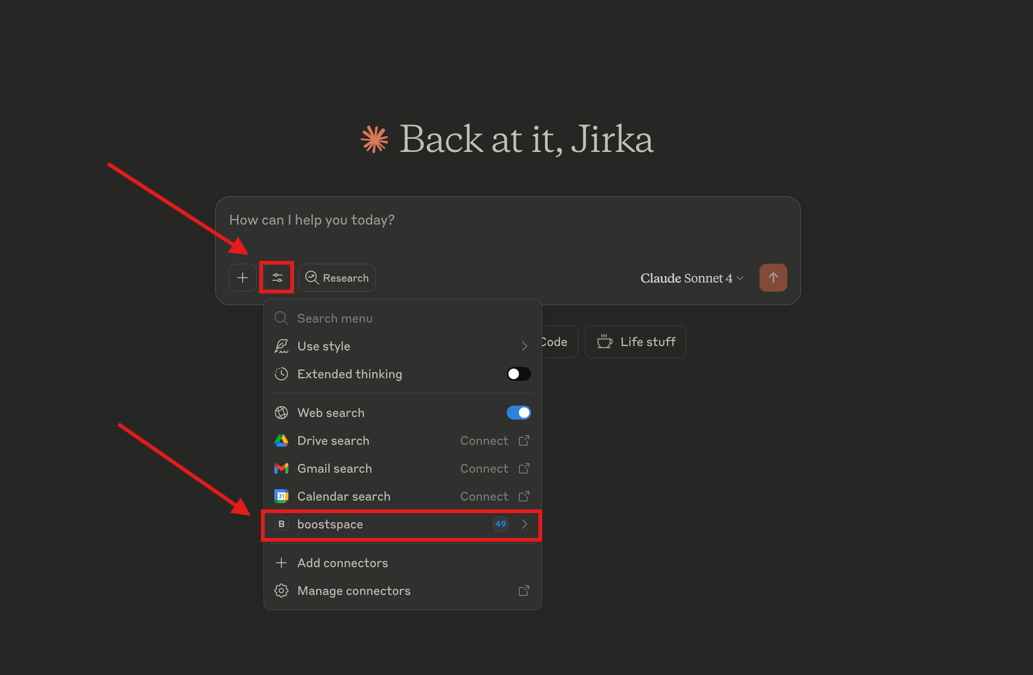The height and width of the screenshot is (675, 1033).
Task: Click external link icon on Calendar search row
Action: coord(524,496)
